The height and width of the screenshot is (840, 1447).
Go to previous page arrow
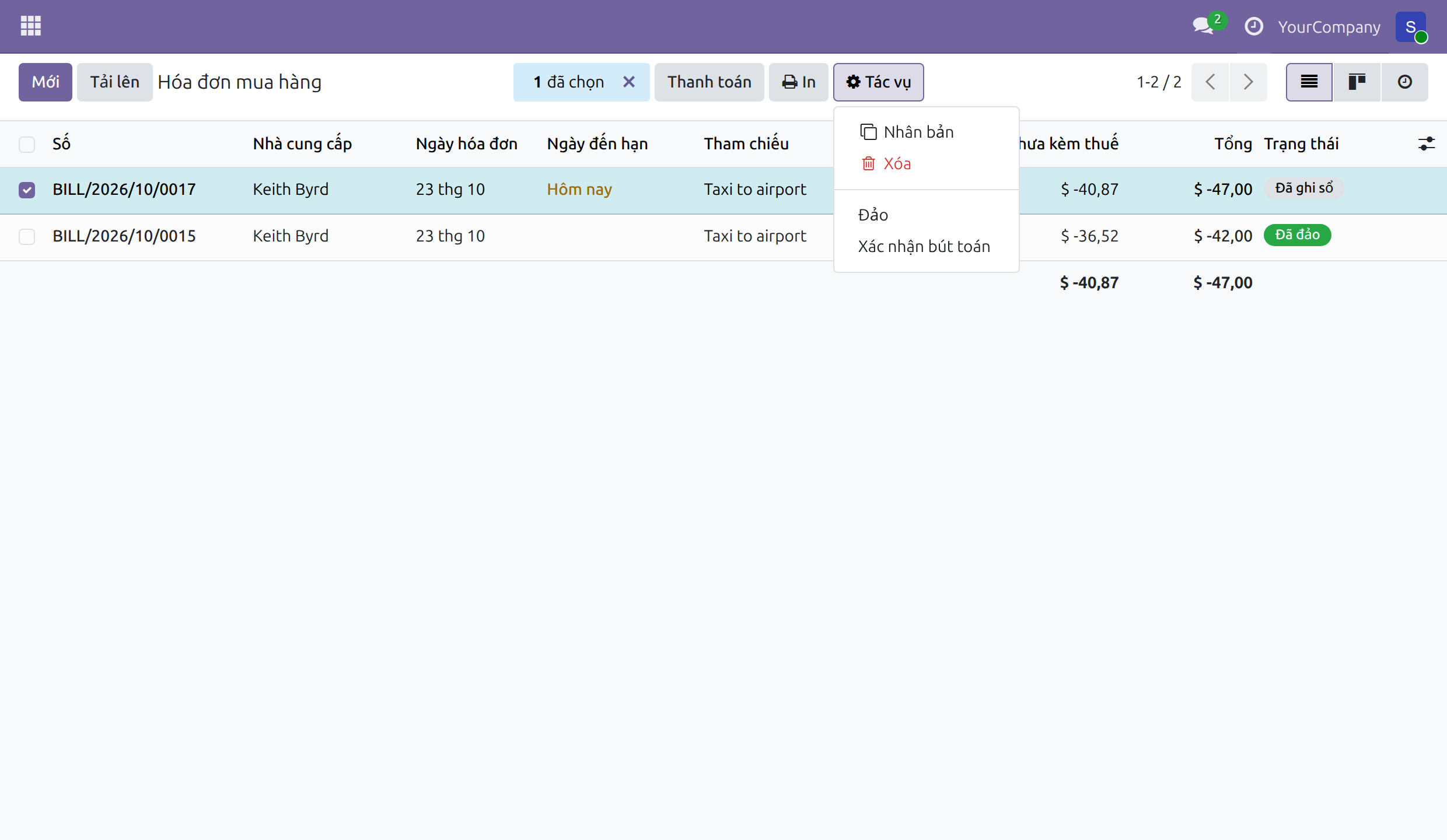[1210, 82]
